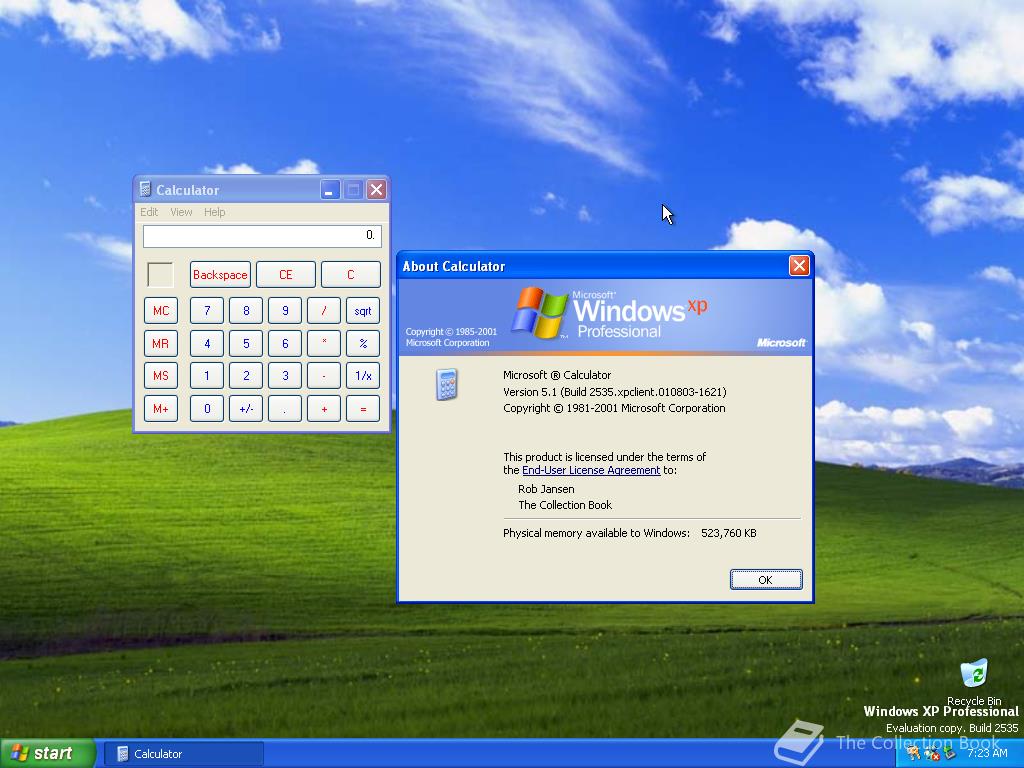Click the +/- sign change button

(x=246, y=409)
